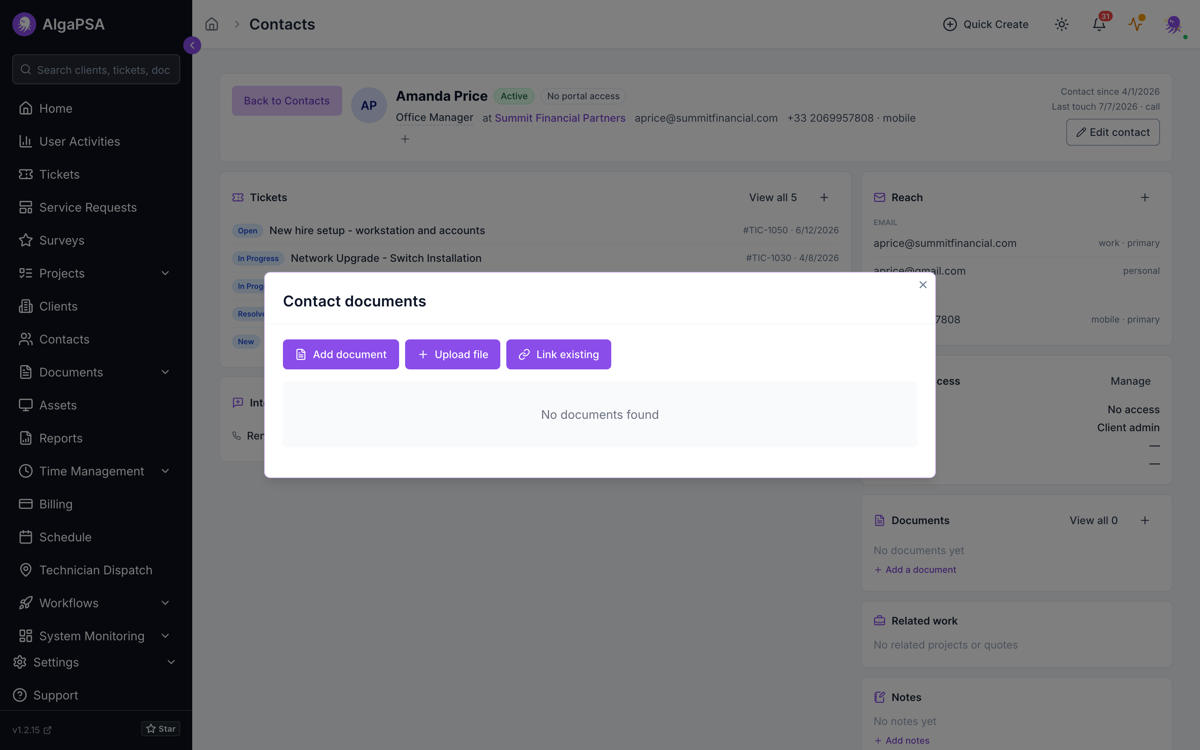Open Technician Dispatch in sidebar
Screen dimensions: 1200x750
pyautogui.click(x=96, y=570)
